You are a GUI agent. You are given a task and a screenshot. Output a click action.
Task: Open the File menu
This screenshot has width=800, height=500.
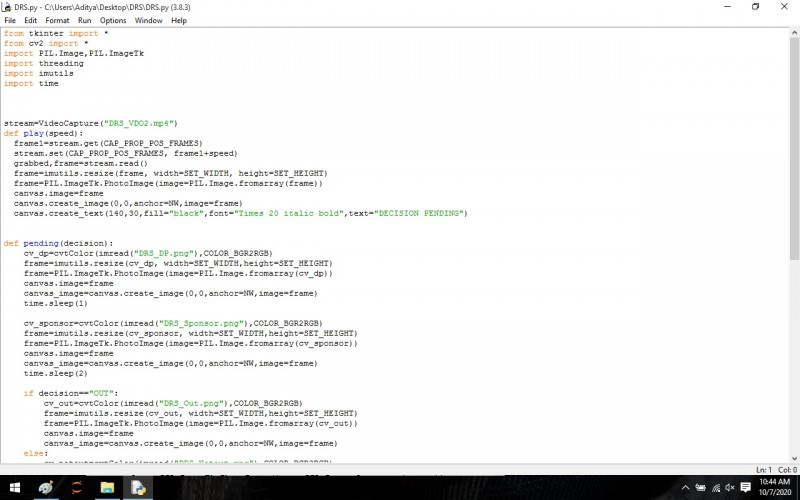pos(10,20)
